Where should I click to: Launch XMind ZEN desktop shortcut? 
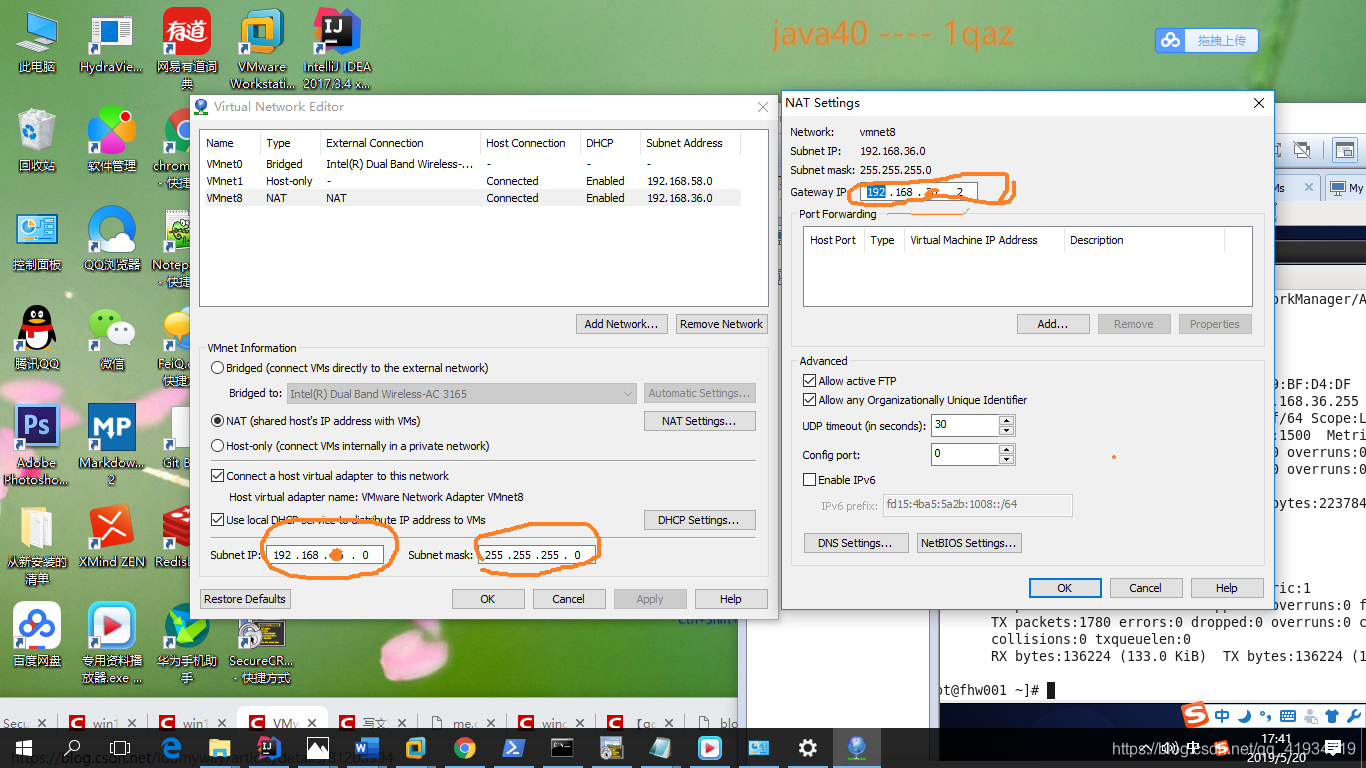tap(111, 536)
